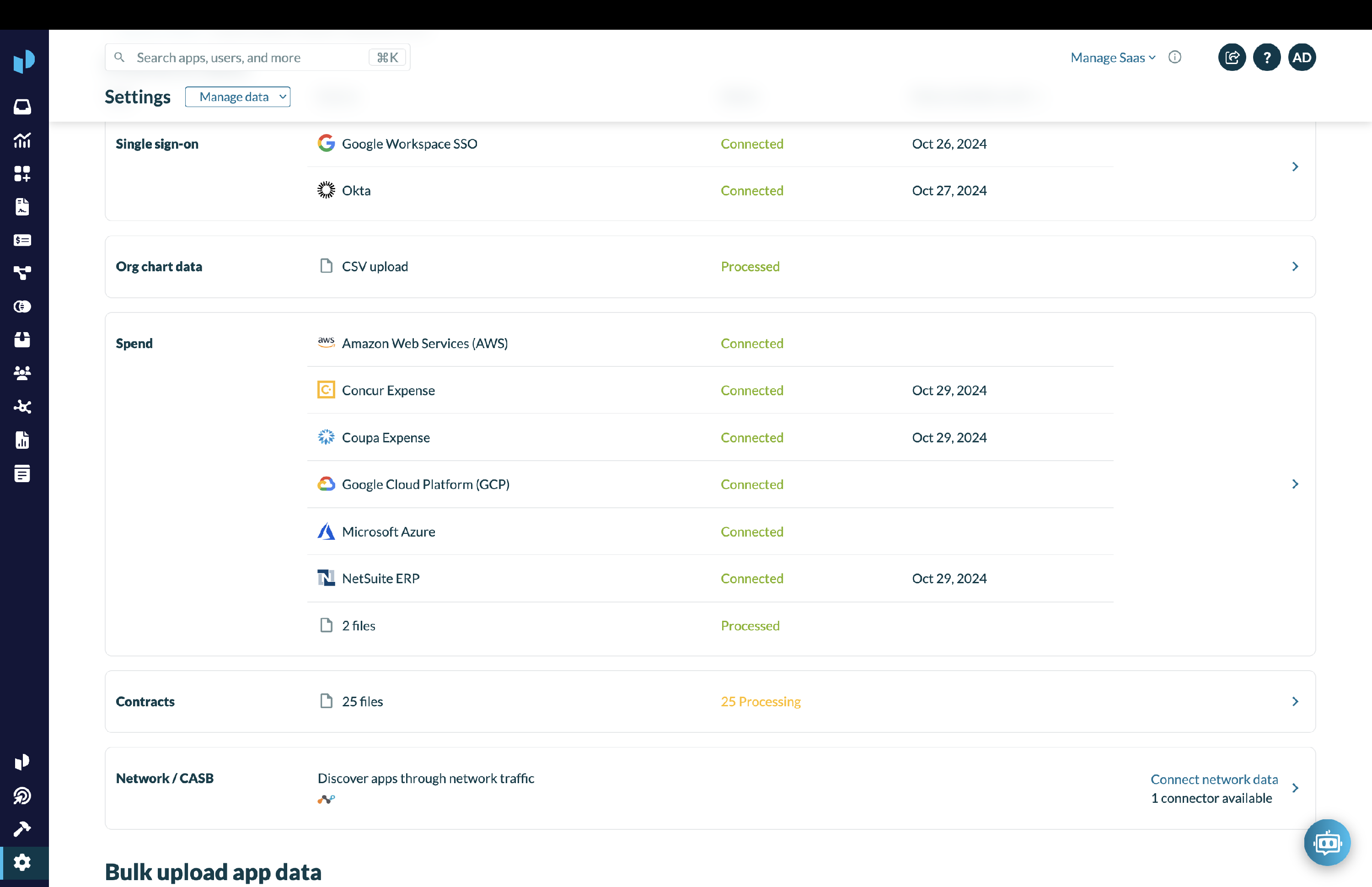Click the help question mark button
1372x887 pixels.
(x=1267, y=58)
